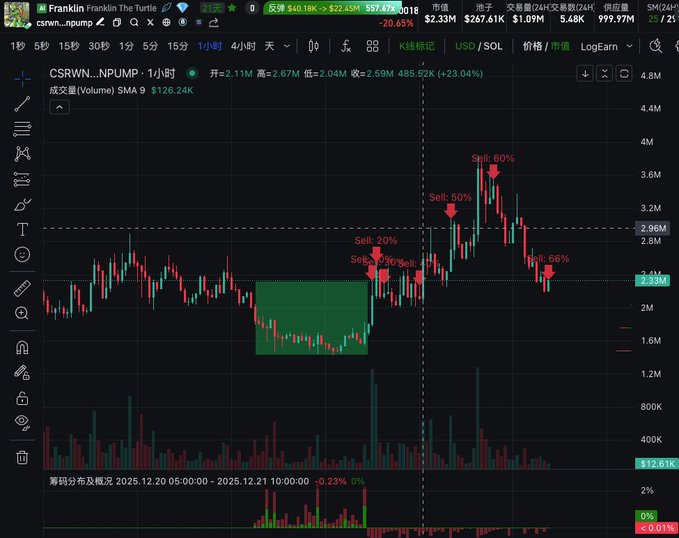Select the brush drawing tool

point(22,204)
